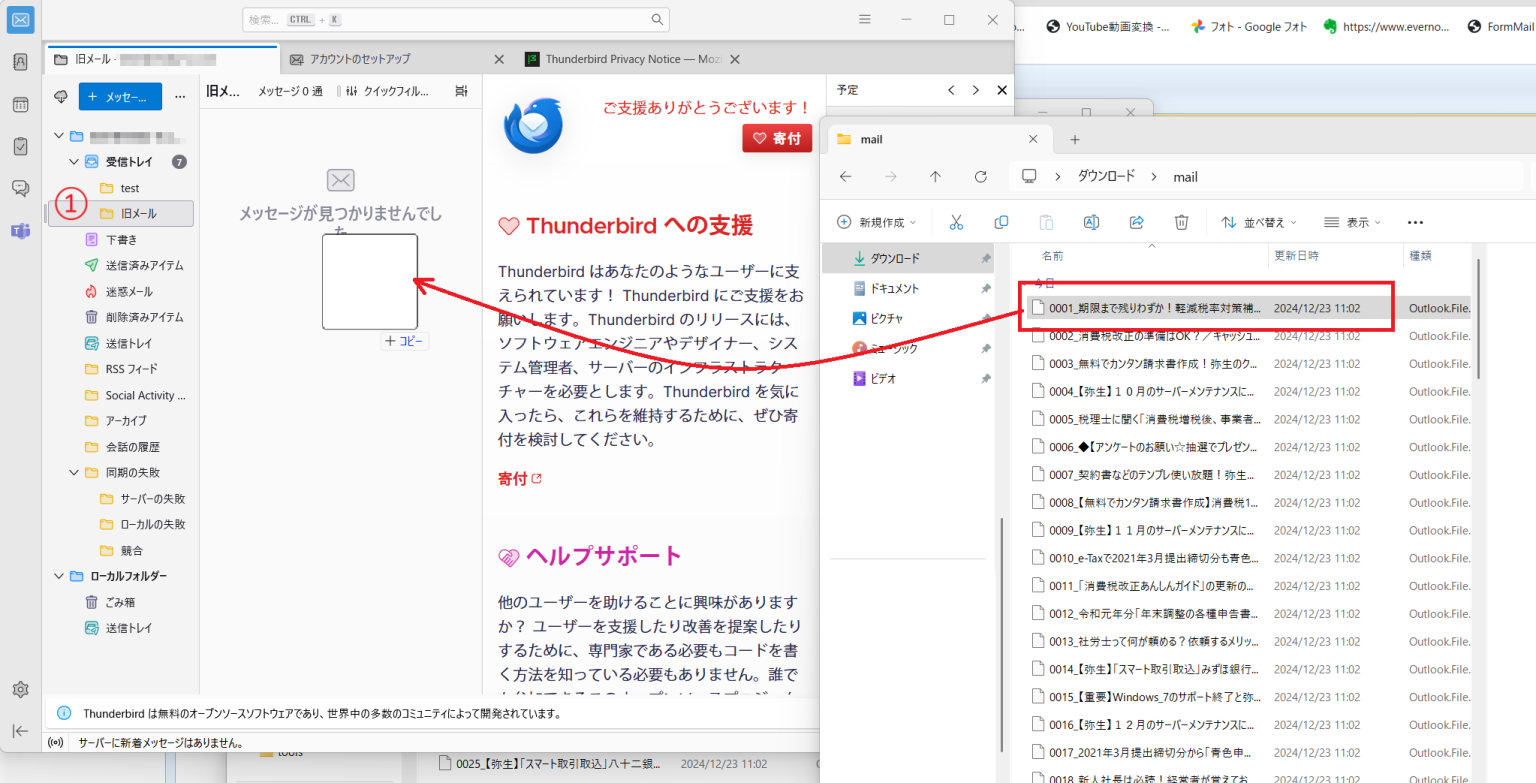
Task: Click the File Explorer address bar mail segment
Action: click(x=1185, y=177)
